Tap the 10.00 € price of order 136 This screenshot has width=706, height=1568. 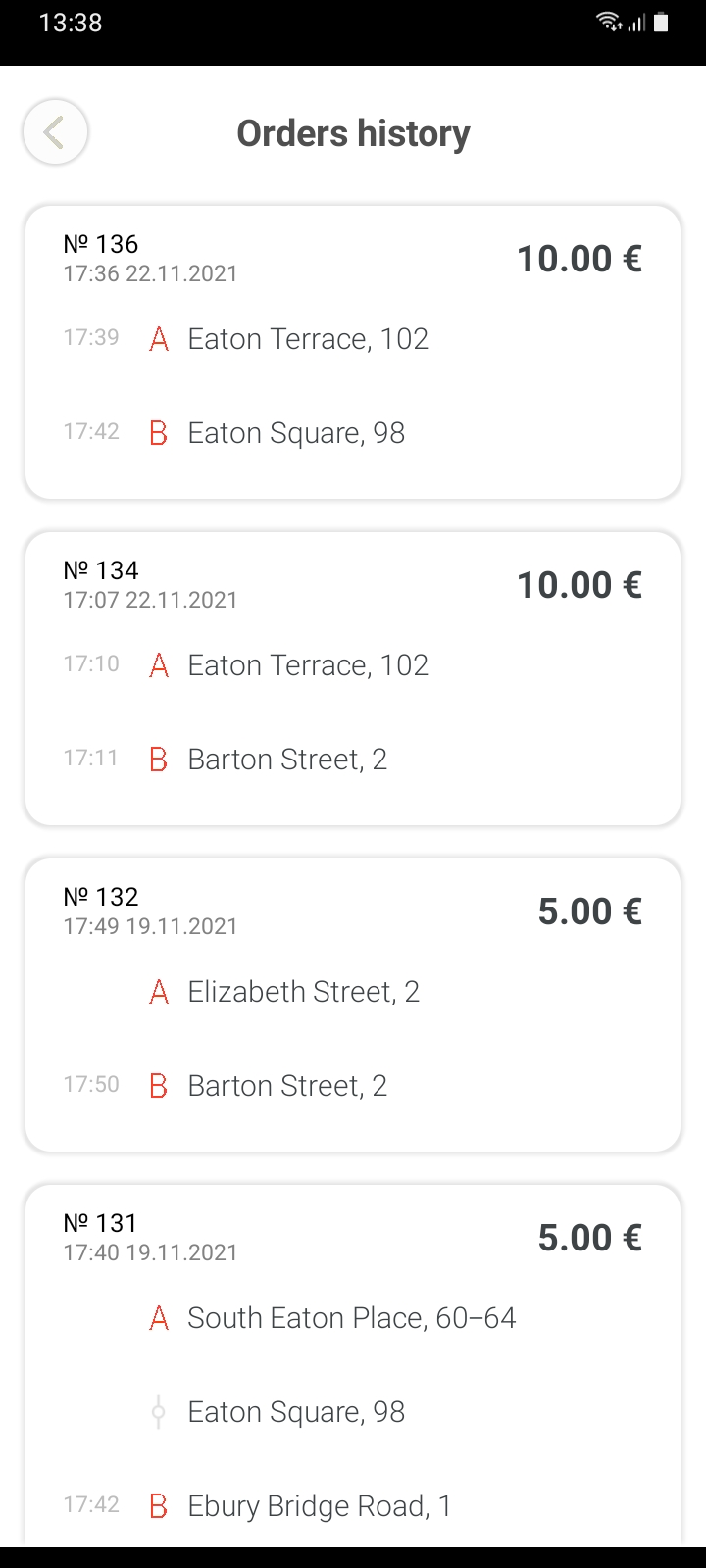coord(580,259)
